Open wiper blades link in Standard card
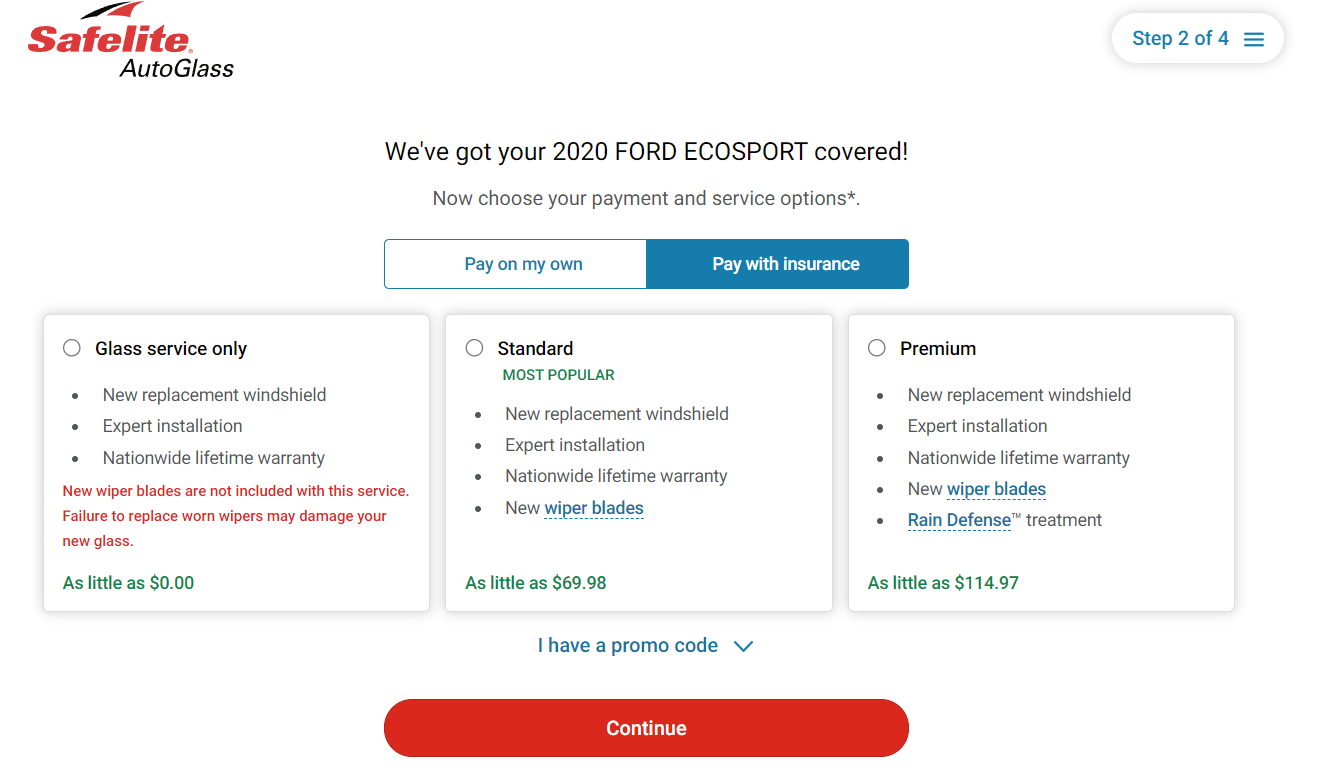 [594, 508]
